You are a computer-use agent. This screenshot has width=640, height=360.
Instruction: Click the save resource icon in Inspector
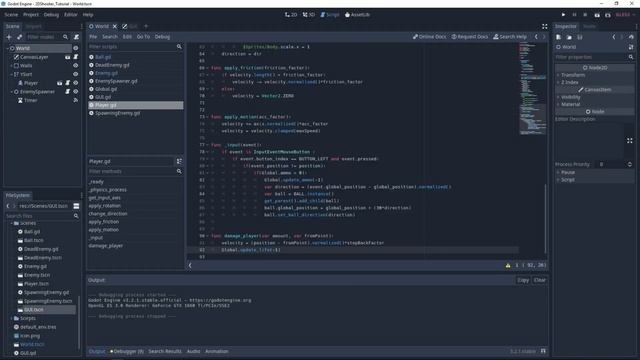[x=580, y=37]
